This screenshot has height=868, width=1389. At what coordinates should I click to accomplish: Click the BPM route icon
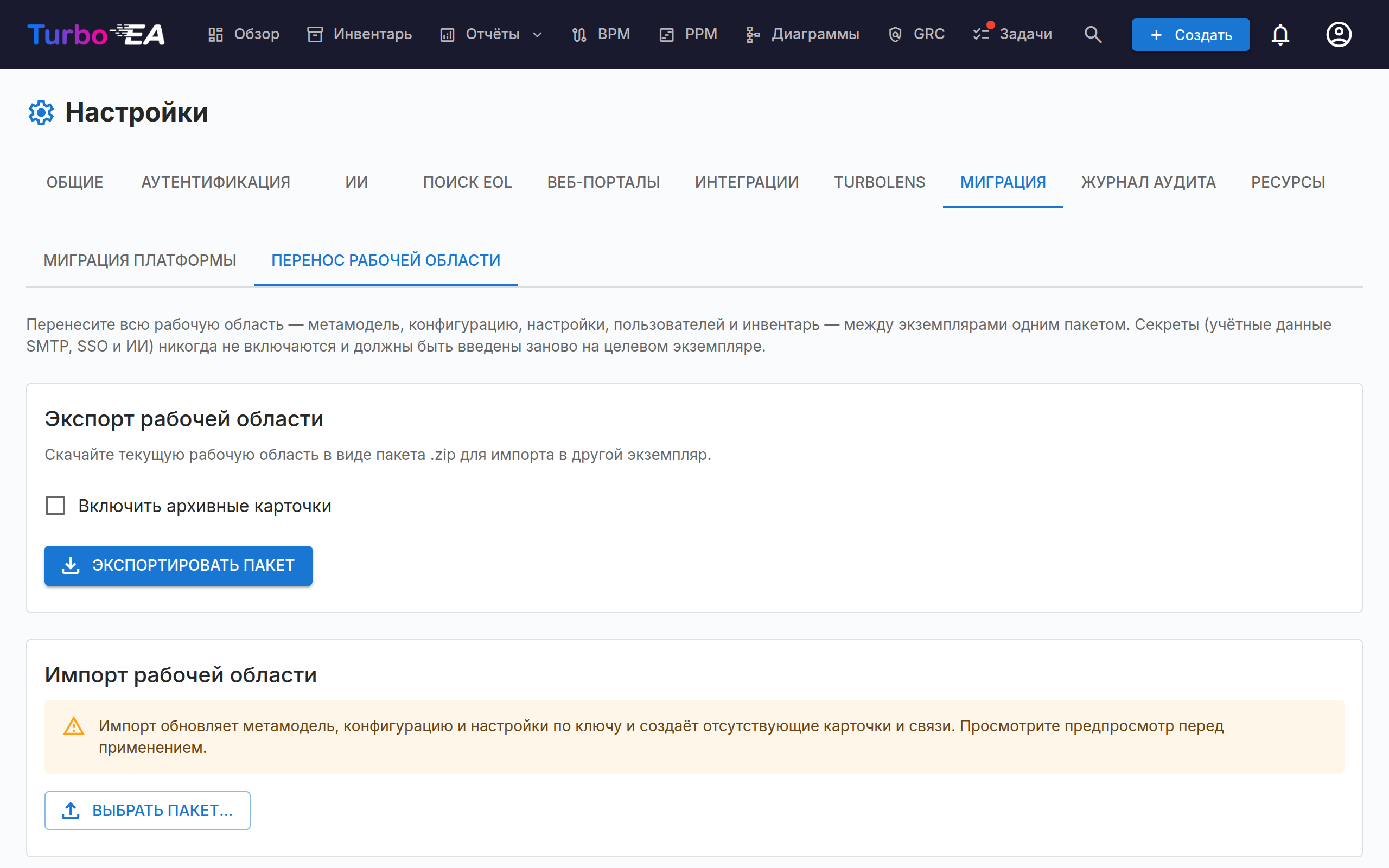pos(579,34)
